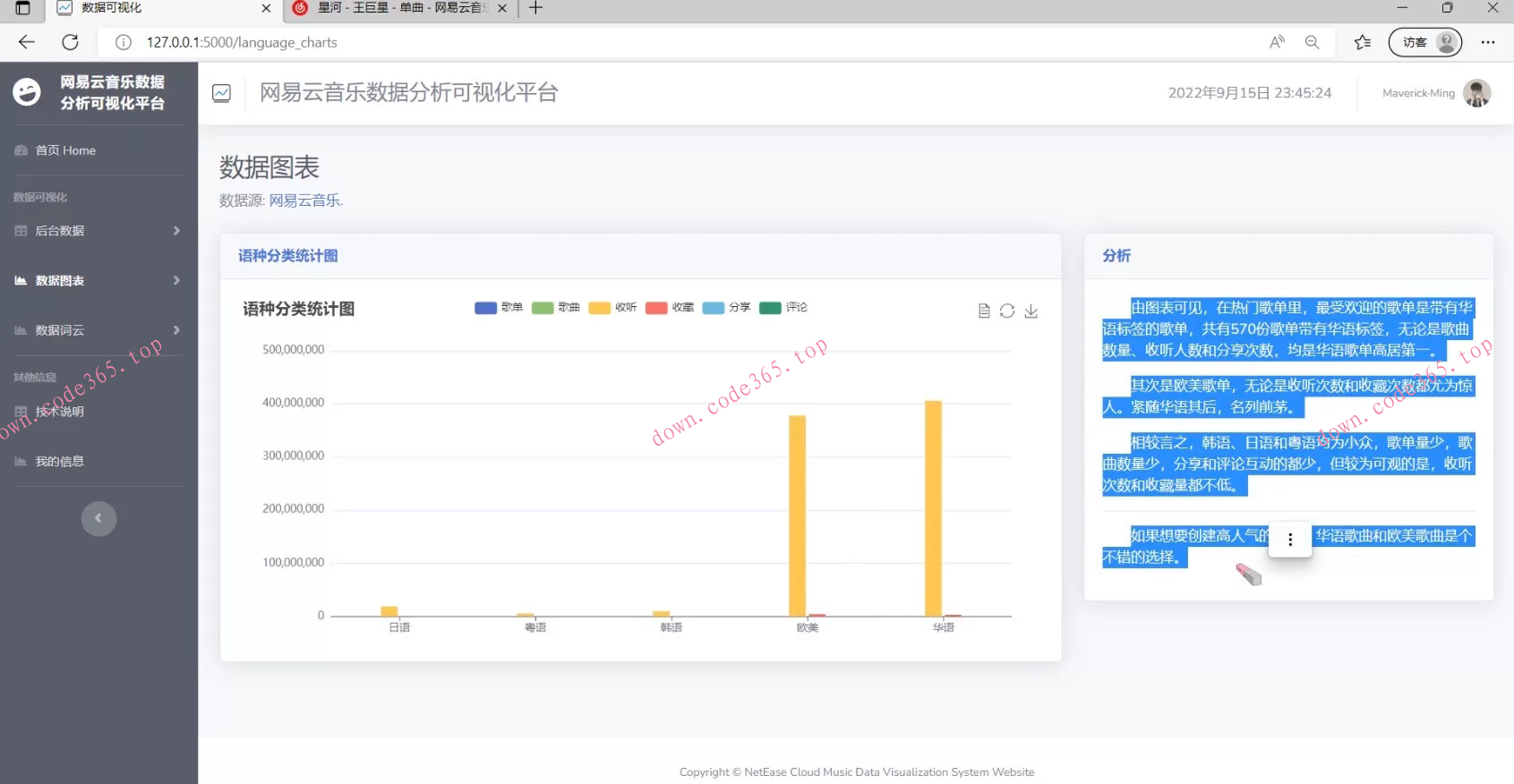Expand the 后台数据 sidebar menu
The image size is (1514, 784).
click(x=97, y=231)
